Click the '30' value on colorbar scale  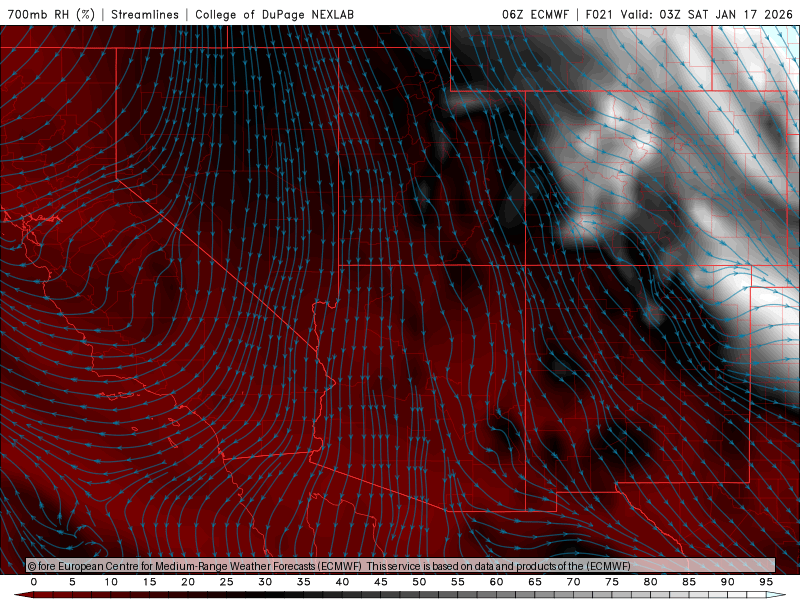[265, 582]
